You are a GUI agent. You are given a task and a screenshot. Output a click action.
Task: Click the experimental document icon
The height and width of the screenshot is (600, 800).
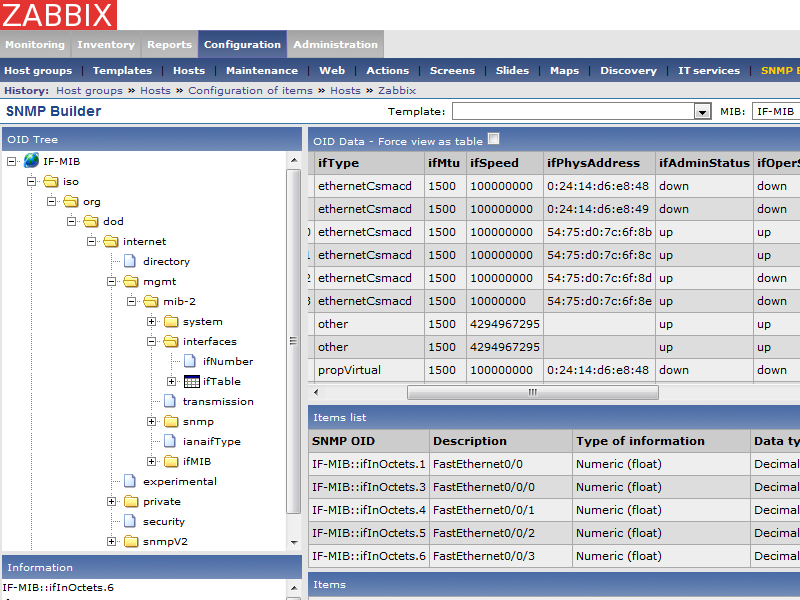(x=130, y=481)
